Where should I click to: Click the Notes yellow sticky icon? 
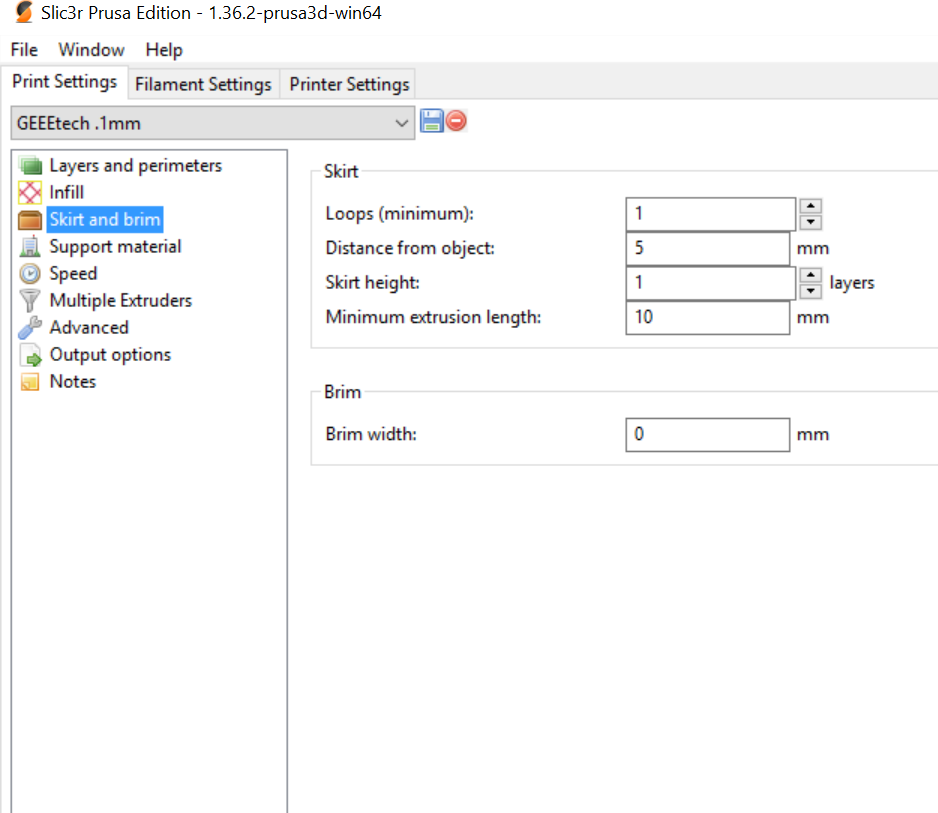[x=30, y=382]
